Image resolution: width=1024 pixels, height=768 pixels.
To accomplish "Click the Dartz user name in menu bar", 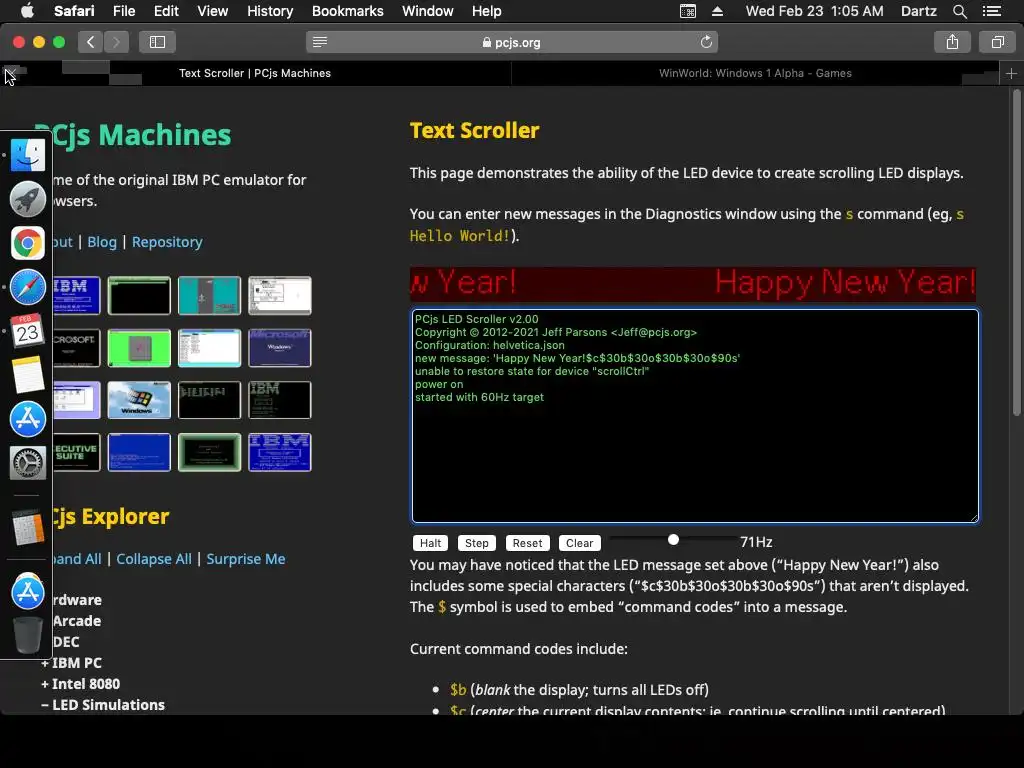I will point(918,11).
